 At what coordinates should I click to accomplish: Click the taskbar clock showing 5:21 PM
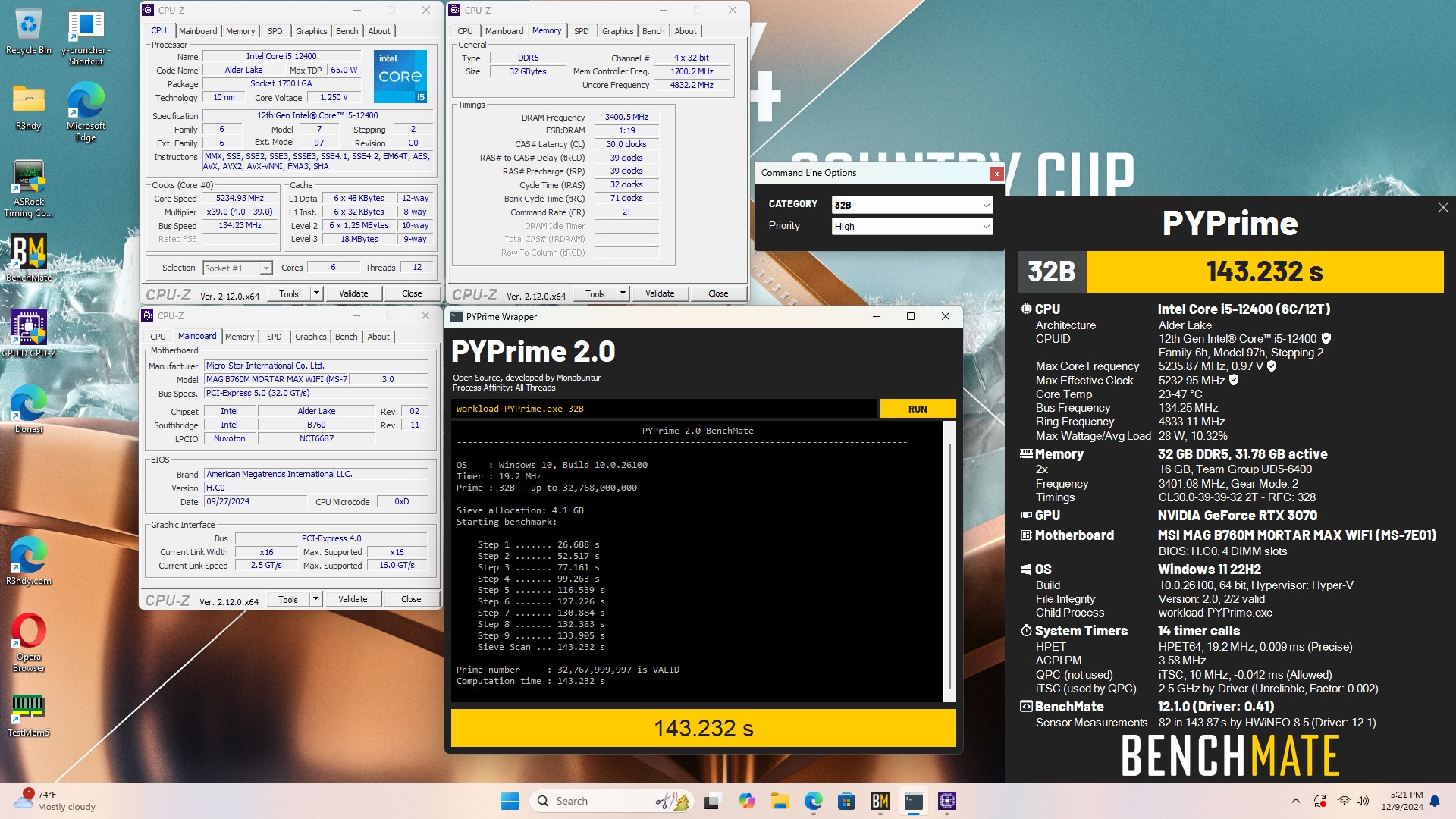click(x=1402, y=801)
